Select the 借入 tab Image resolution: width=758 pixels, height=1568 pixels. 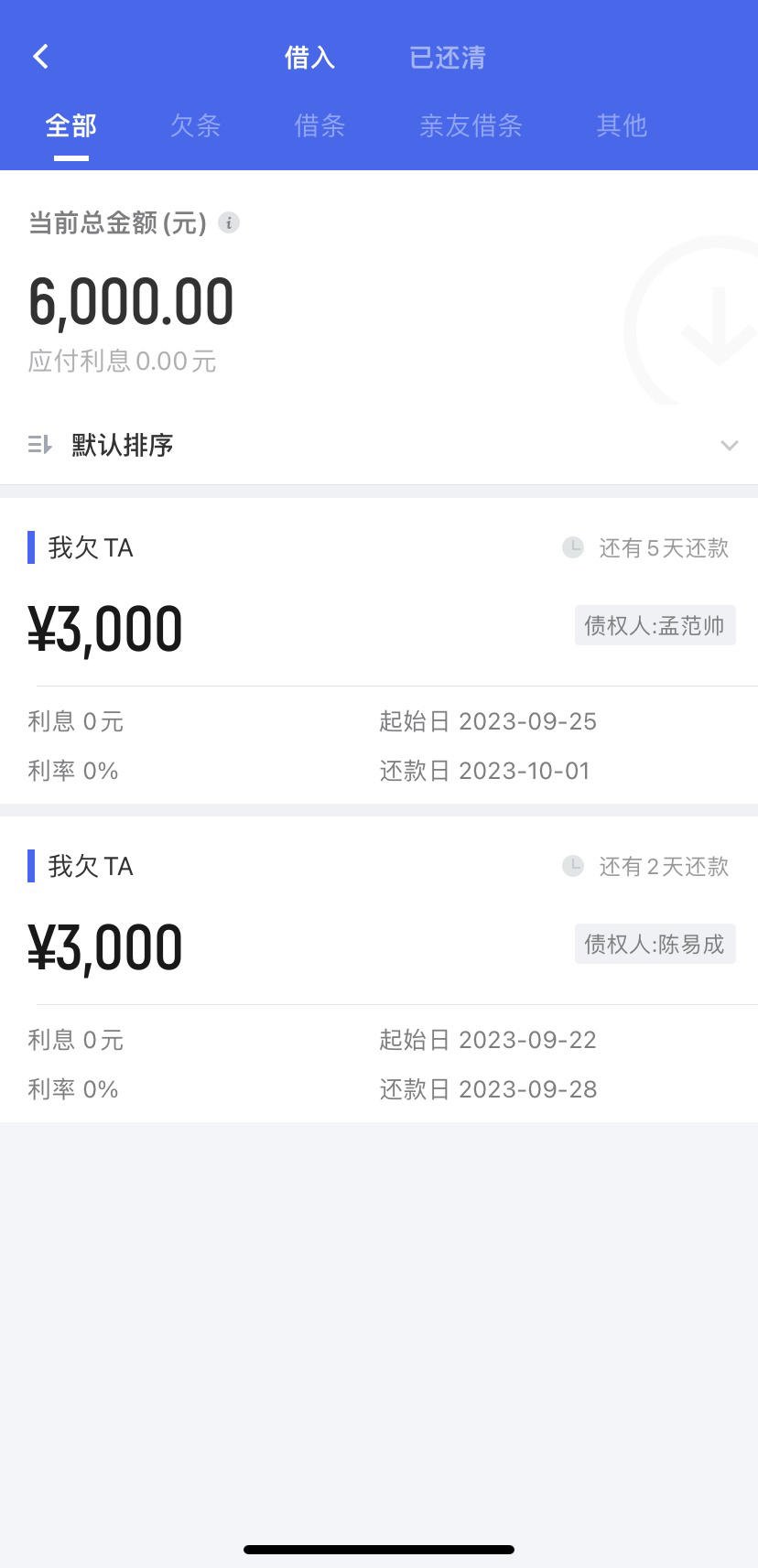coord(309,58)
